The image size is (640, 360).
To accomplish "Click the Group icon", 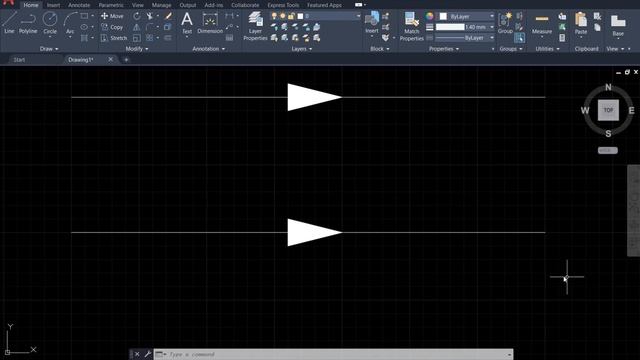I will [505, 23].
